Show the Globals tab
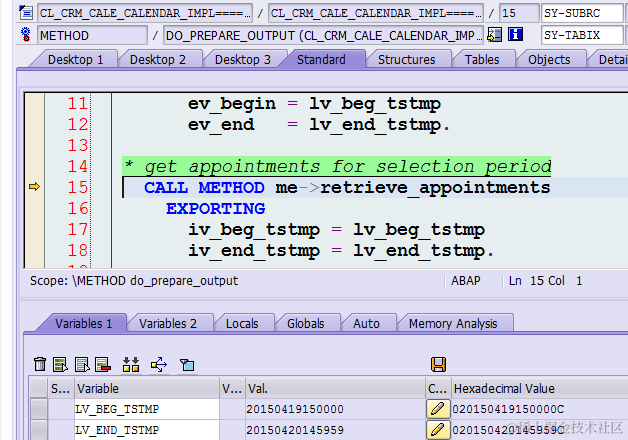 tap(306, 323)
